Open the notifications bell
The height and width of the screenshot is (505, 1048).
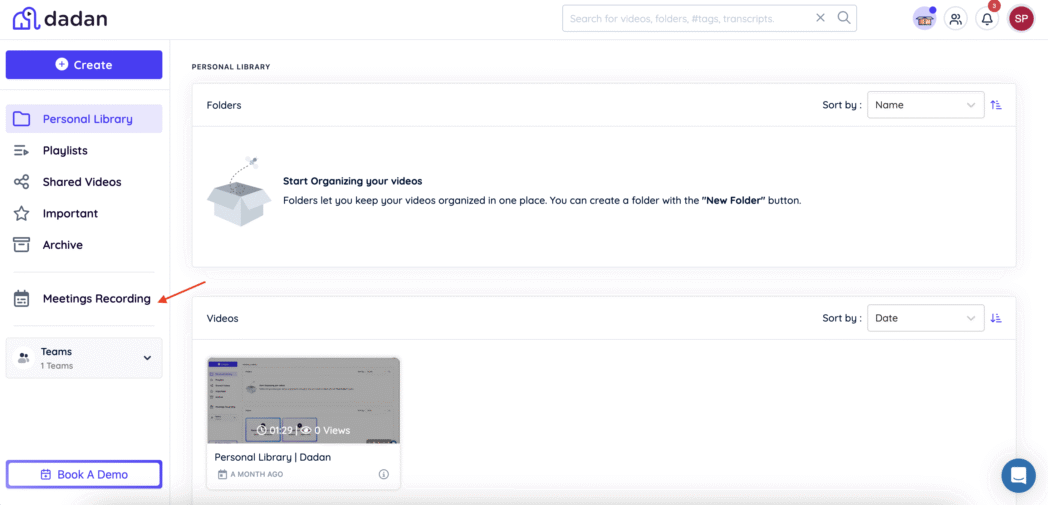tap(987, 19)
